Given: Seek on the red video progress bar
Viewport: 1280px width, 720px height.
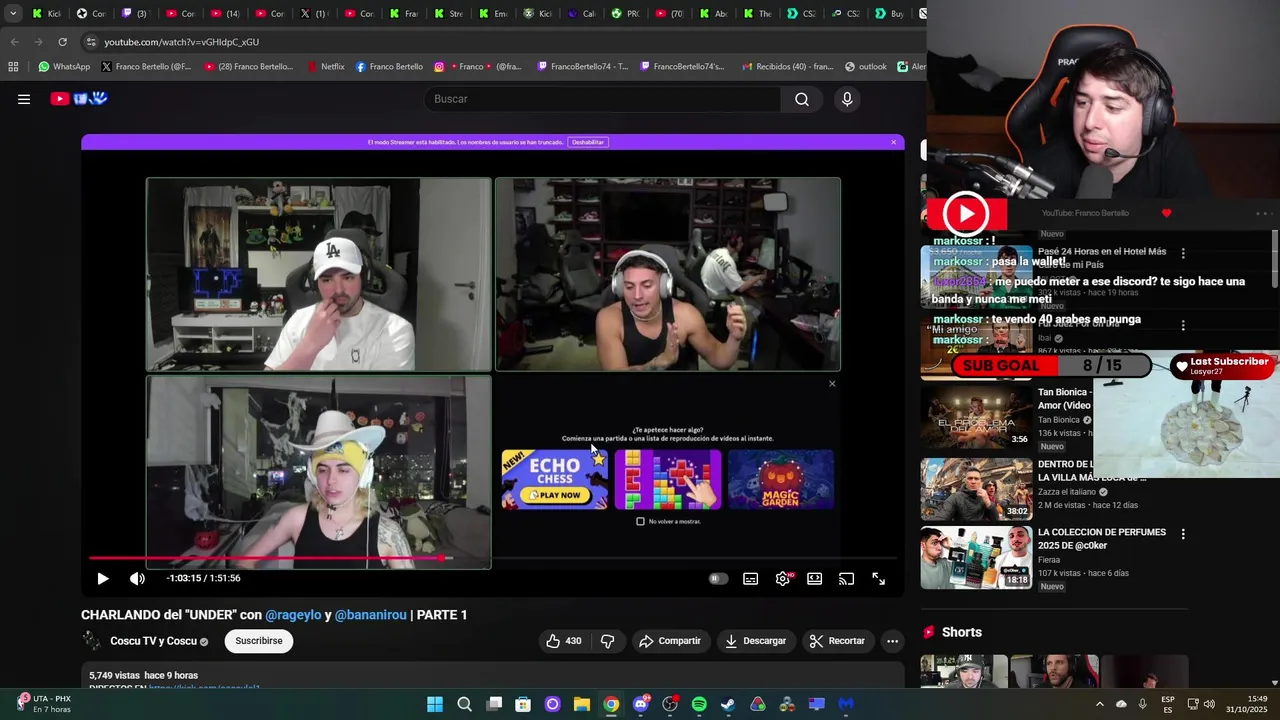Looking at the screenshot, I should [493, 558].
